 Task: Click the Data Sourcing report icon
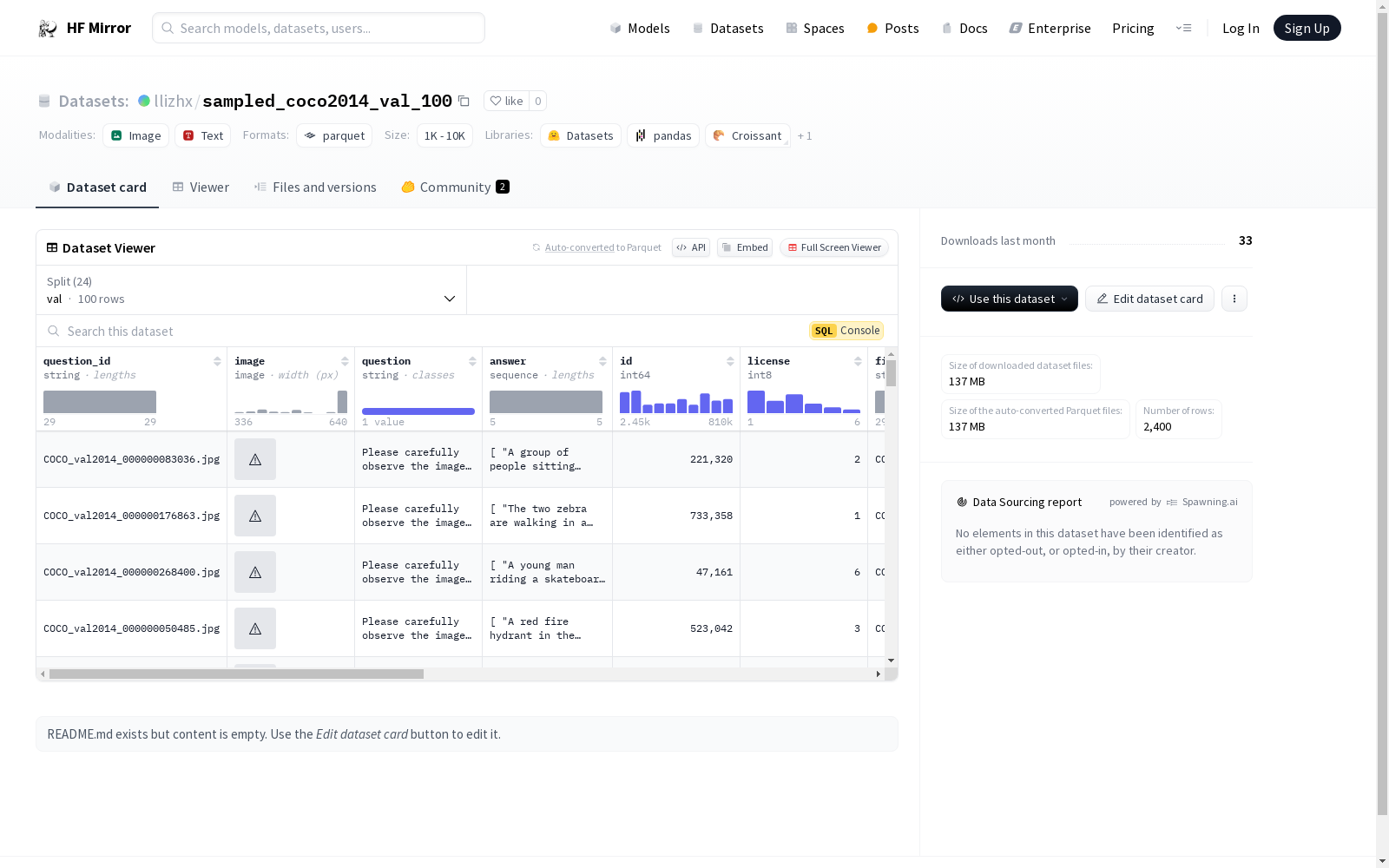click(962, 503)
